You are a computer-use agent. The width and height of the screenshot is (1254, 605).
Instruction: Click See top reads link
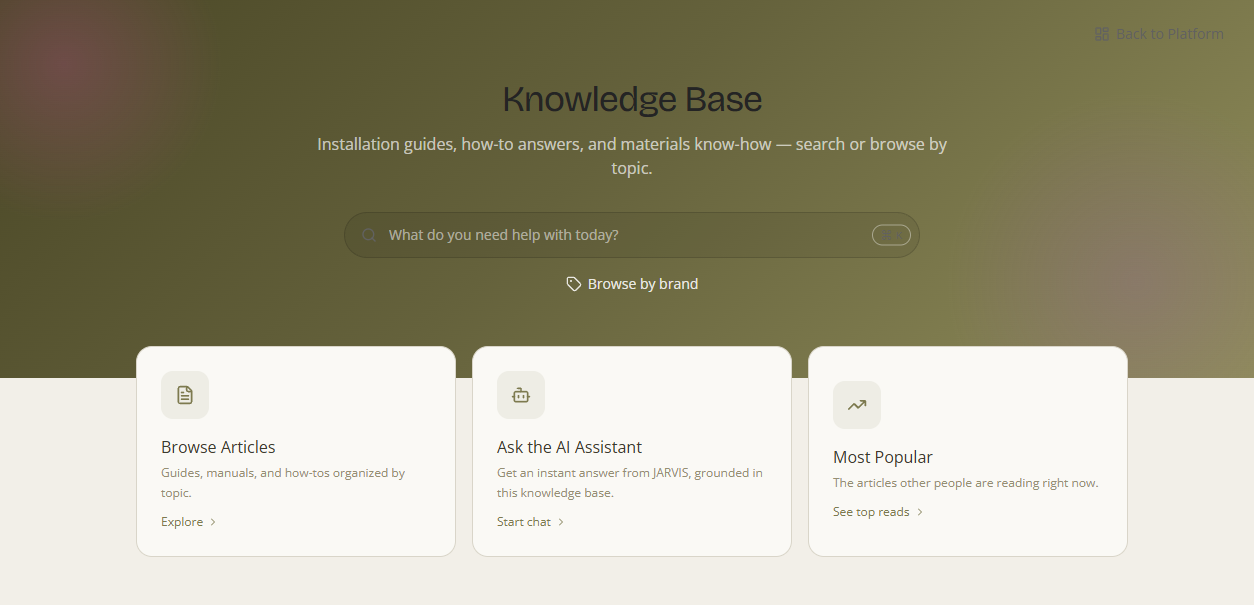coord(878,512)
